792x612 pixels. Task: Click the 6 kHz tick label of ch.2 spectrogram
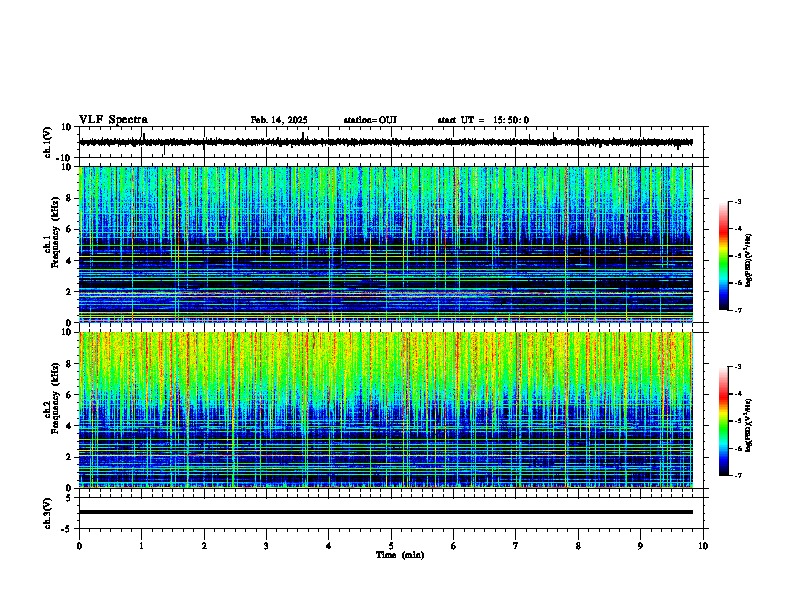[69, 395]
